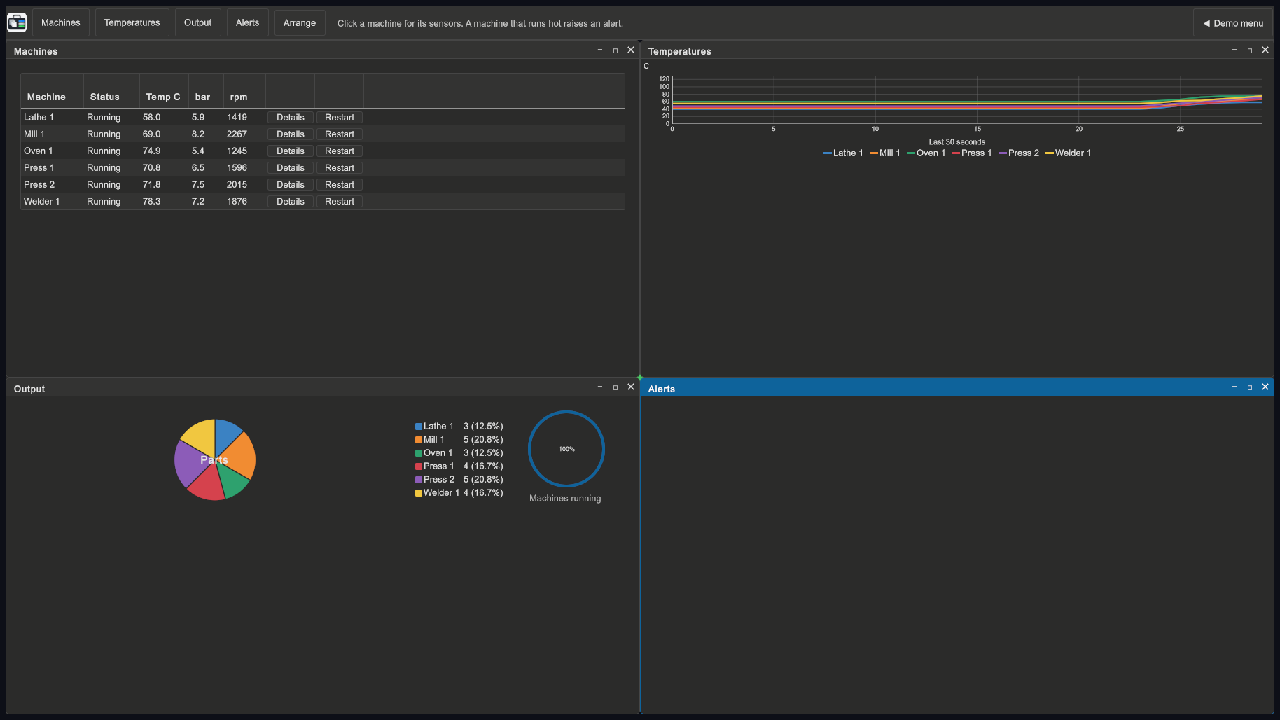
Task: Minimize the Temperatures panel
Action: pyautogui.click(x=1234, y=50)
